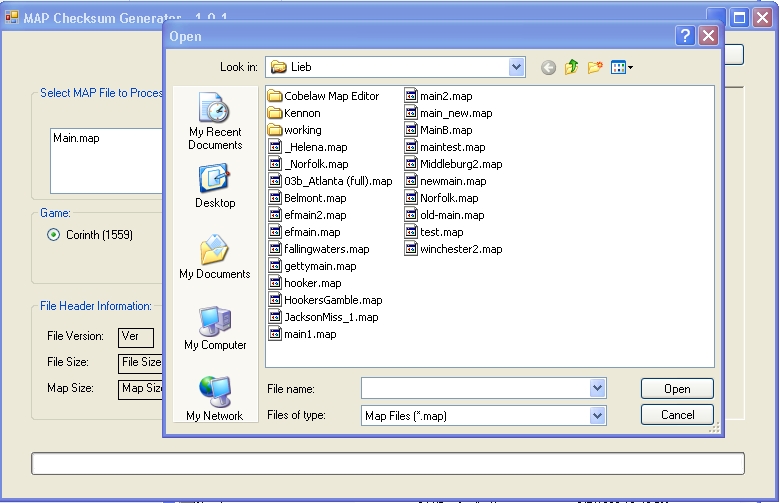Click the Cancel button
This screenshot has width=780, height=503.
pos(677,414)
